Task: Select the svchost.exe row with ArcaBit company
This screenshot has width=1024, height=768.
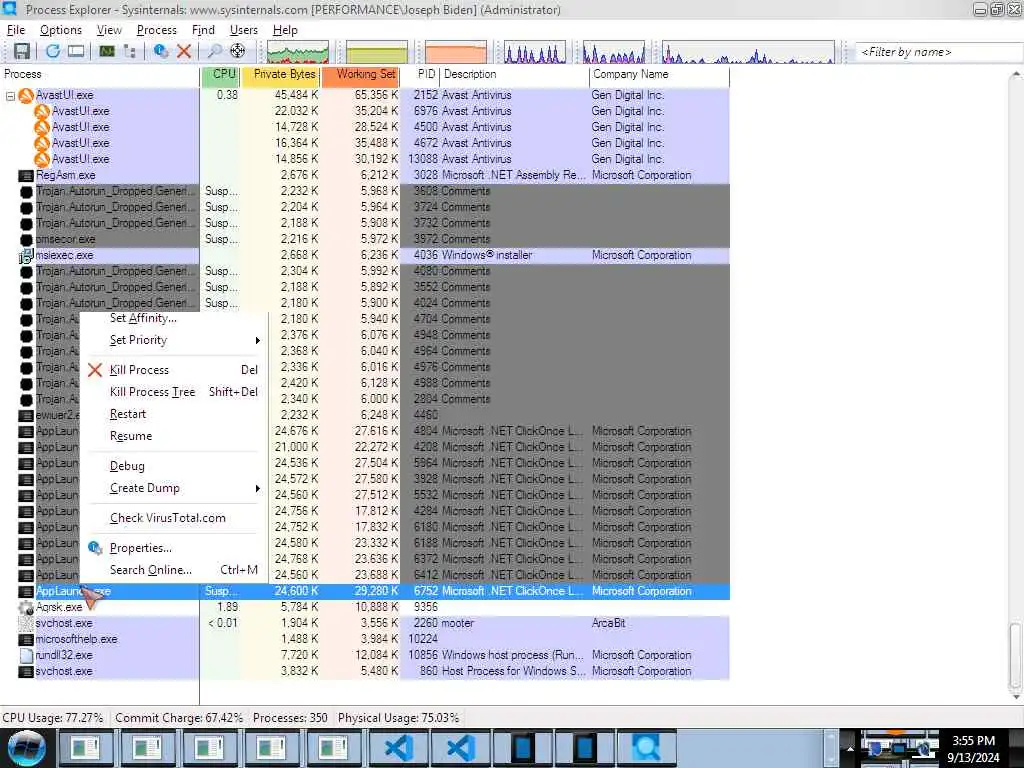Action: point(365,624)
